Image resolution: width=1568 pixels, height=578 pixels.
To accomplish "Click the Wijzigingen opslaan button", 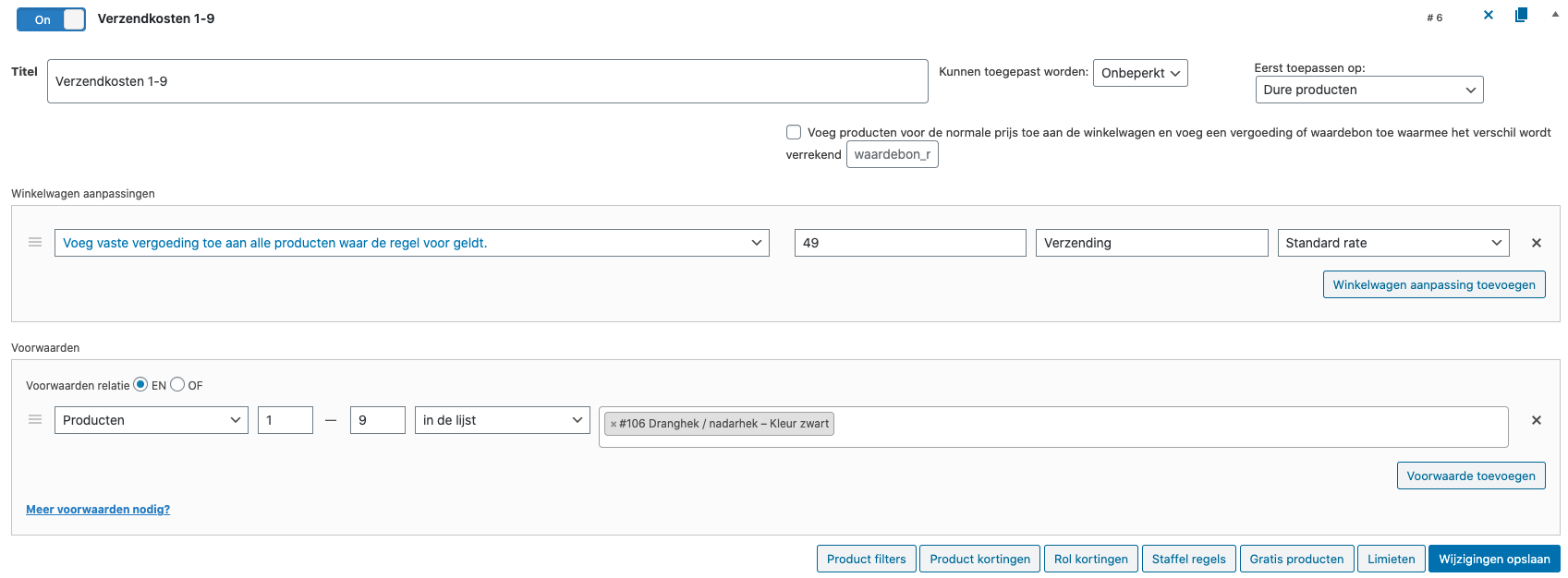I will [x=1494, y=560].
